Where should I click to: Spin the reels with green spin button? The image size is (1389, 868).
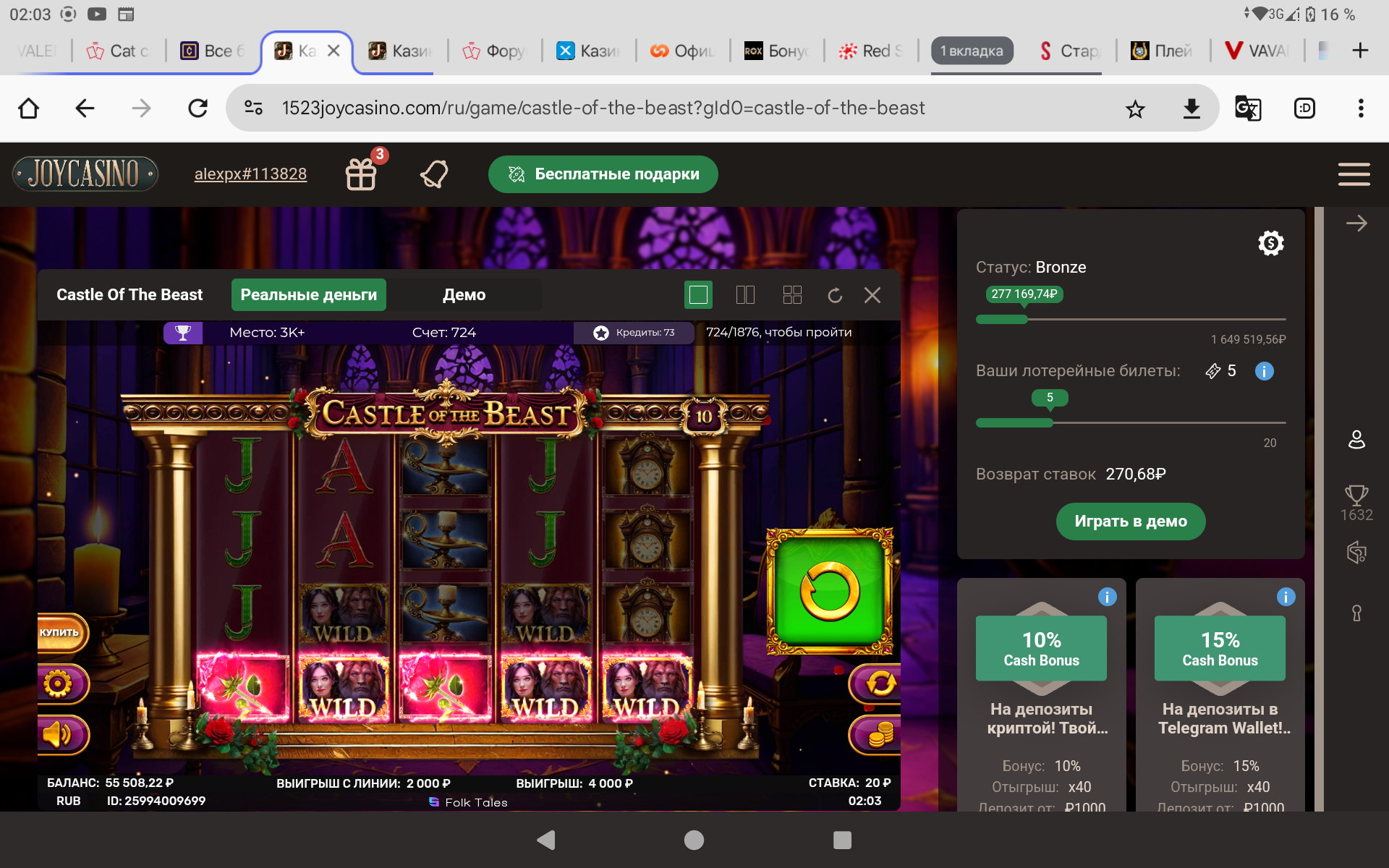click(x=829, y=591)
